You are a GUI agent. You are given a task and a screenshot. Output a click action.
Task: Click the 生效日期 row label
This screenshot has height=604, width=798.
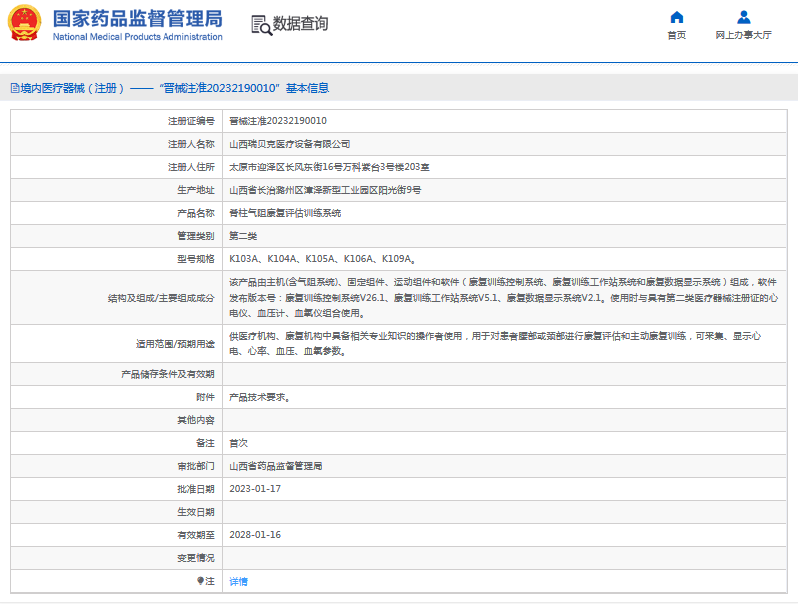pyautogui.click(x=196, y=512)
